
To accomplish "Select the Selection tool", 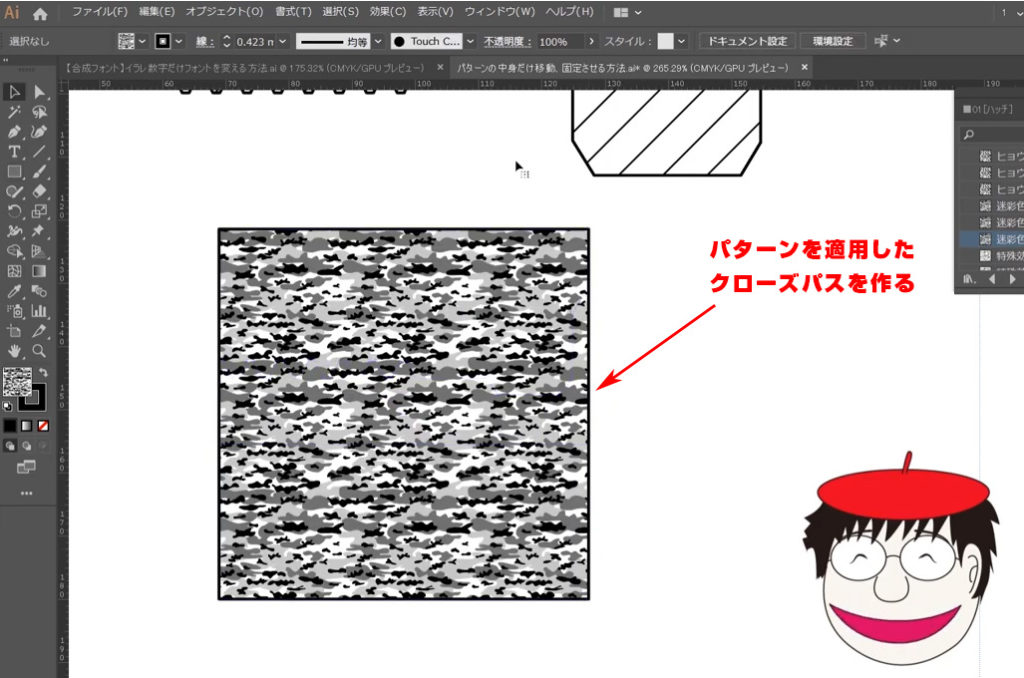I will pos(14,92).
